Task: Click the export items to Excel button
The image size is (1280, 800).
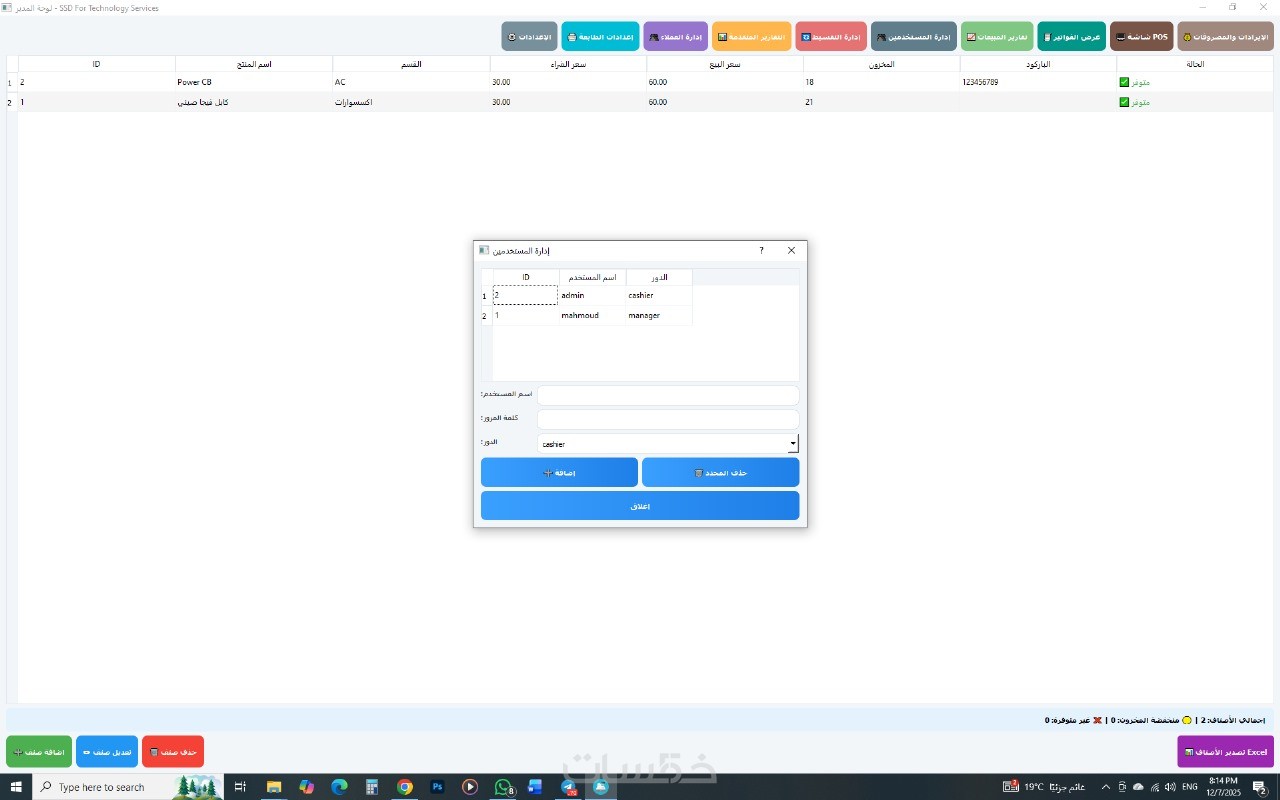Action: [1226, 752]
